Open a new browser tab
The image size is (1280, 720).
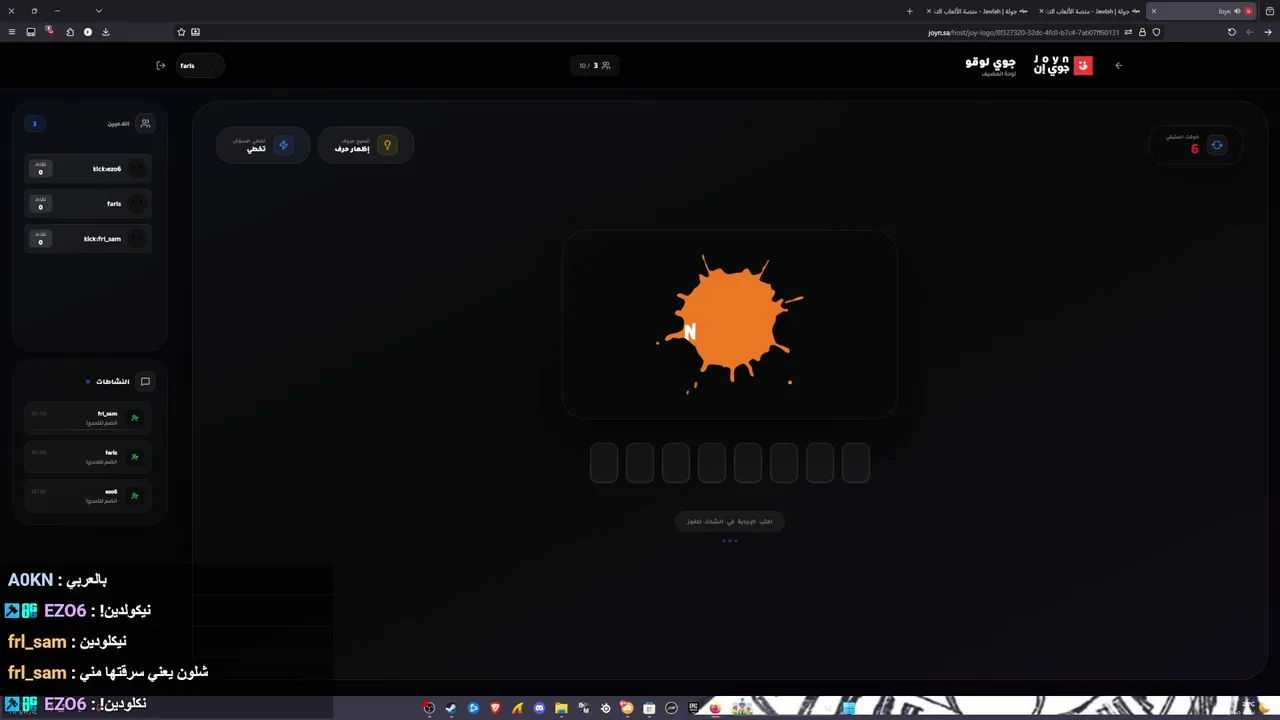point(909,11)
